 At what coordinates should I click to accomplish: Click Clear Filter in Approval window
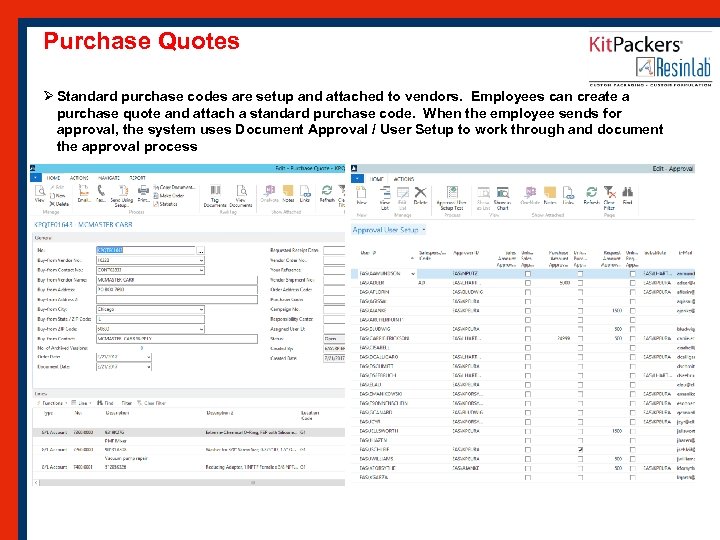[609, 197]
